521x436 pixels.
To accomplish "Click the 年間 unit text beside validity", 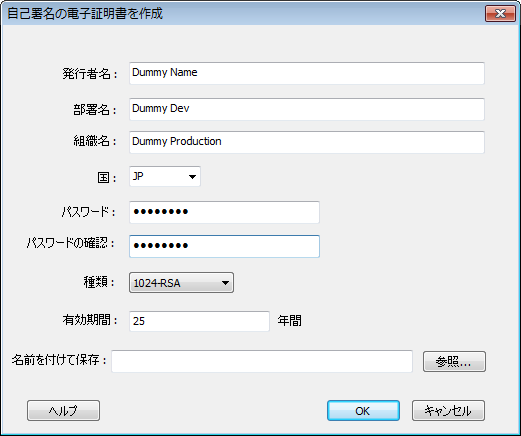I will pyautogui.click(x=289, y=321).
